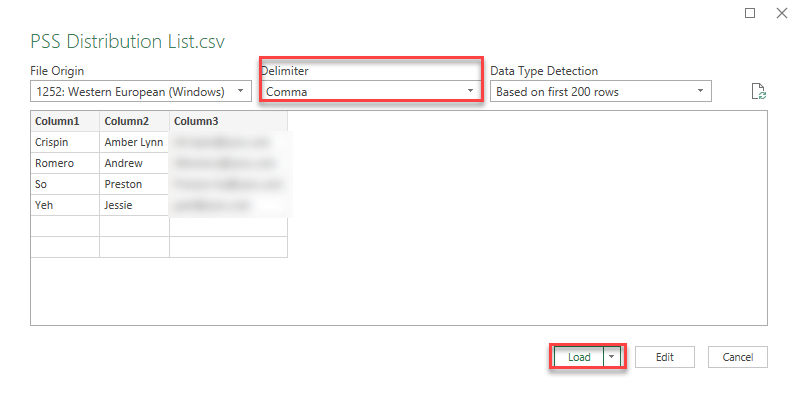Close the dialog with the X icon
The image size is (798, 398).
click(x=782, y=13)
